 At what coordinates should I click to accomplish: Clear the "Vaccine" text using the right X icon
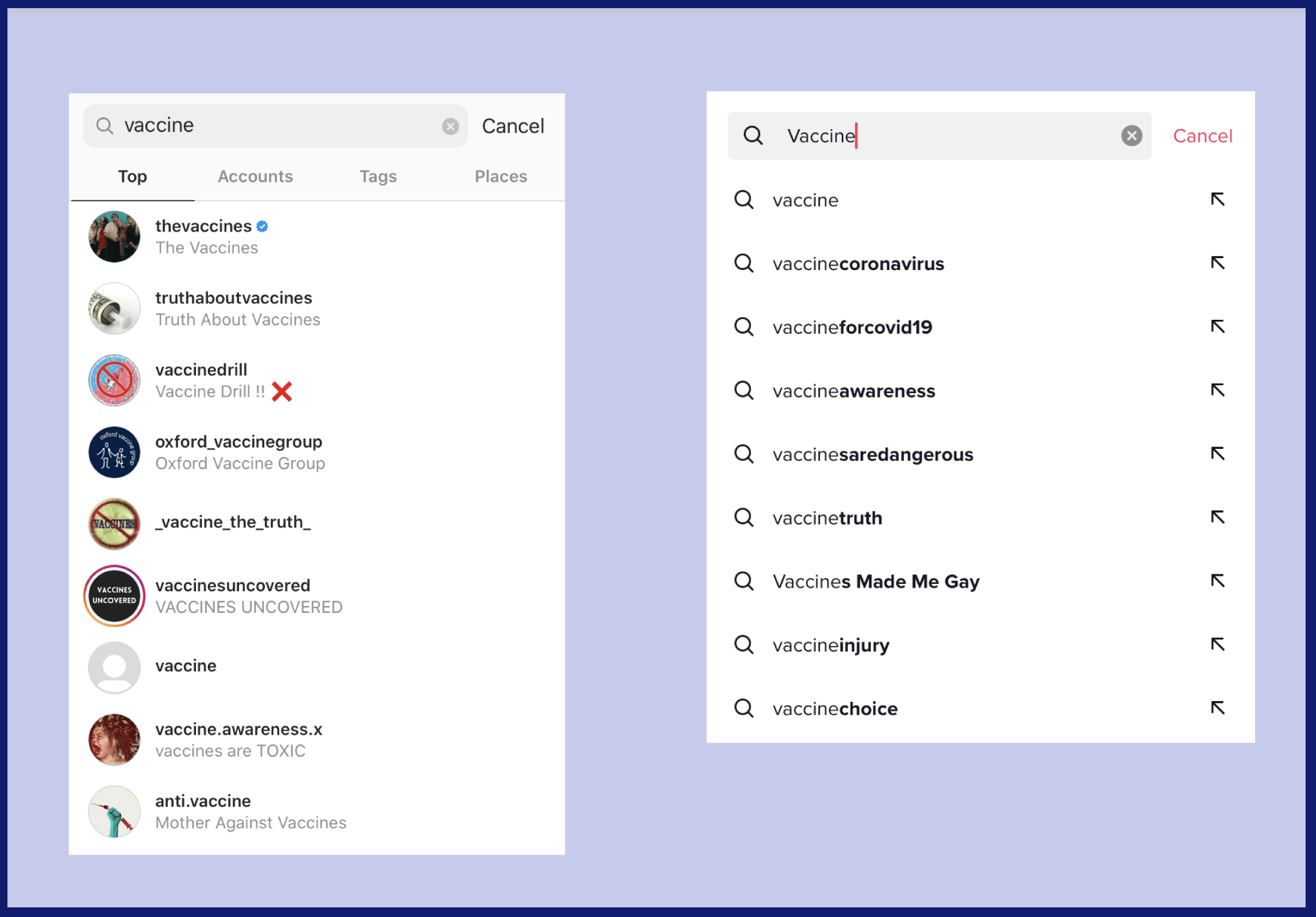point(1131,135)
